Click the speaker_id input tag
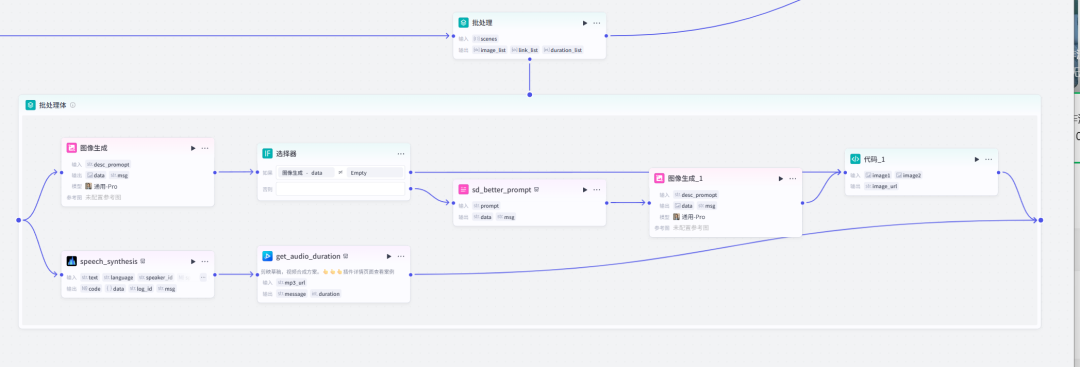This screenshot has width=1080, height=367. 156,277
